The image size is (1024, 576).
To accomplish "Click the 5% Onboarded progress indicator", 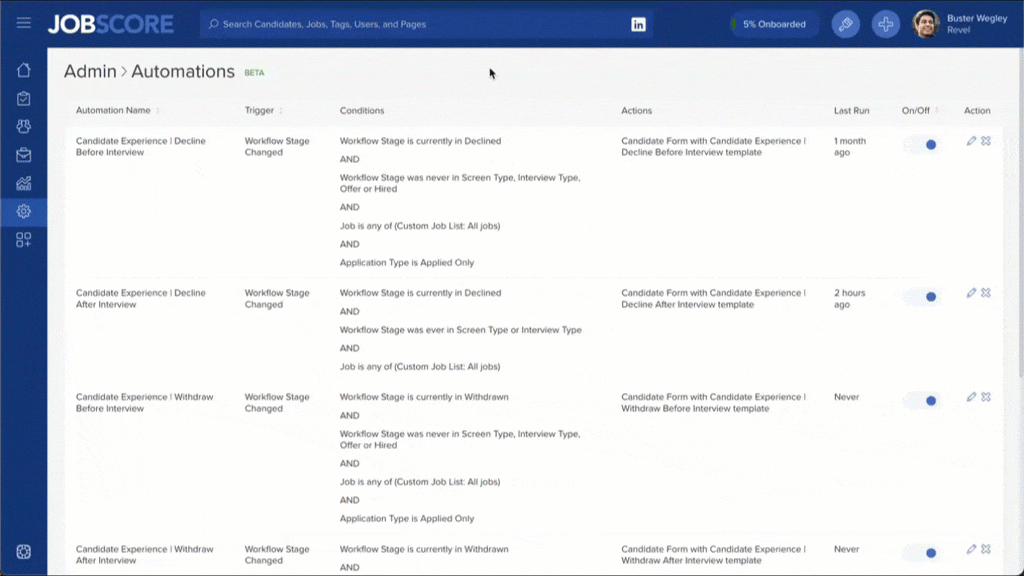I will point(773,24).
